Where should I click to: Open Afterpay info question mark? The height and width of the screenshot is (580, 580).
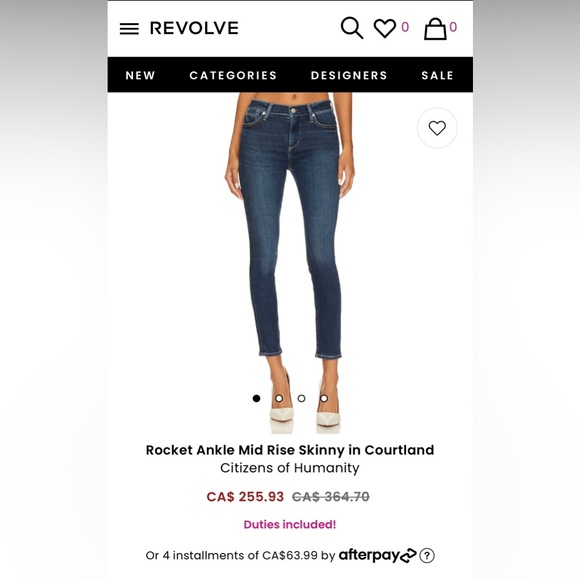tap(427, 555)
